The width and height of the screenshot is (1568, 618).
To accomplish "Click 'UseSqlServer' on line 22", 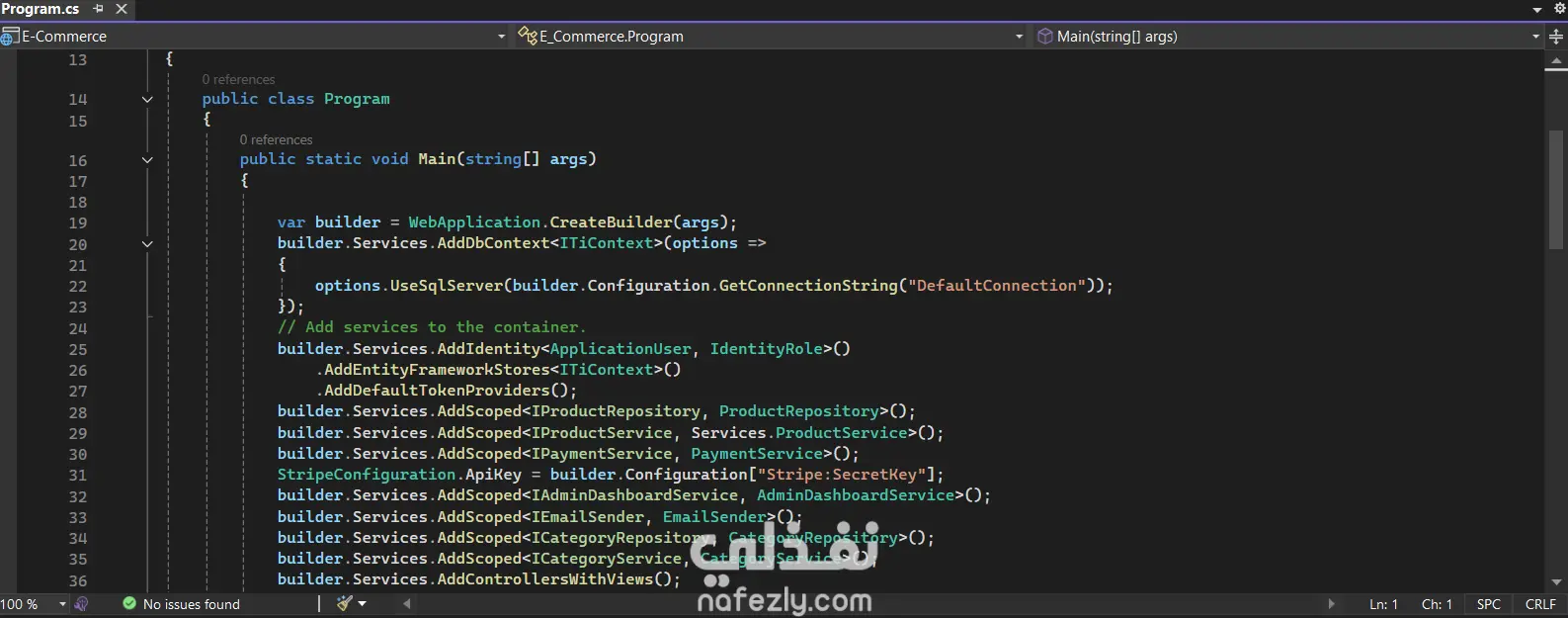I will (x=447, y=286).
